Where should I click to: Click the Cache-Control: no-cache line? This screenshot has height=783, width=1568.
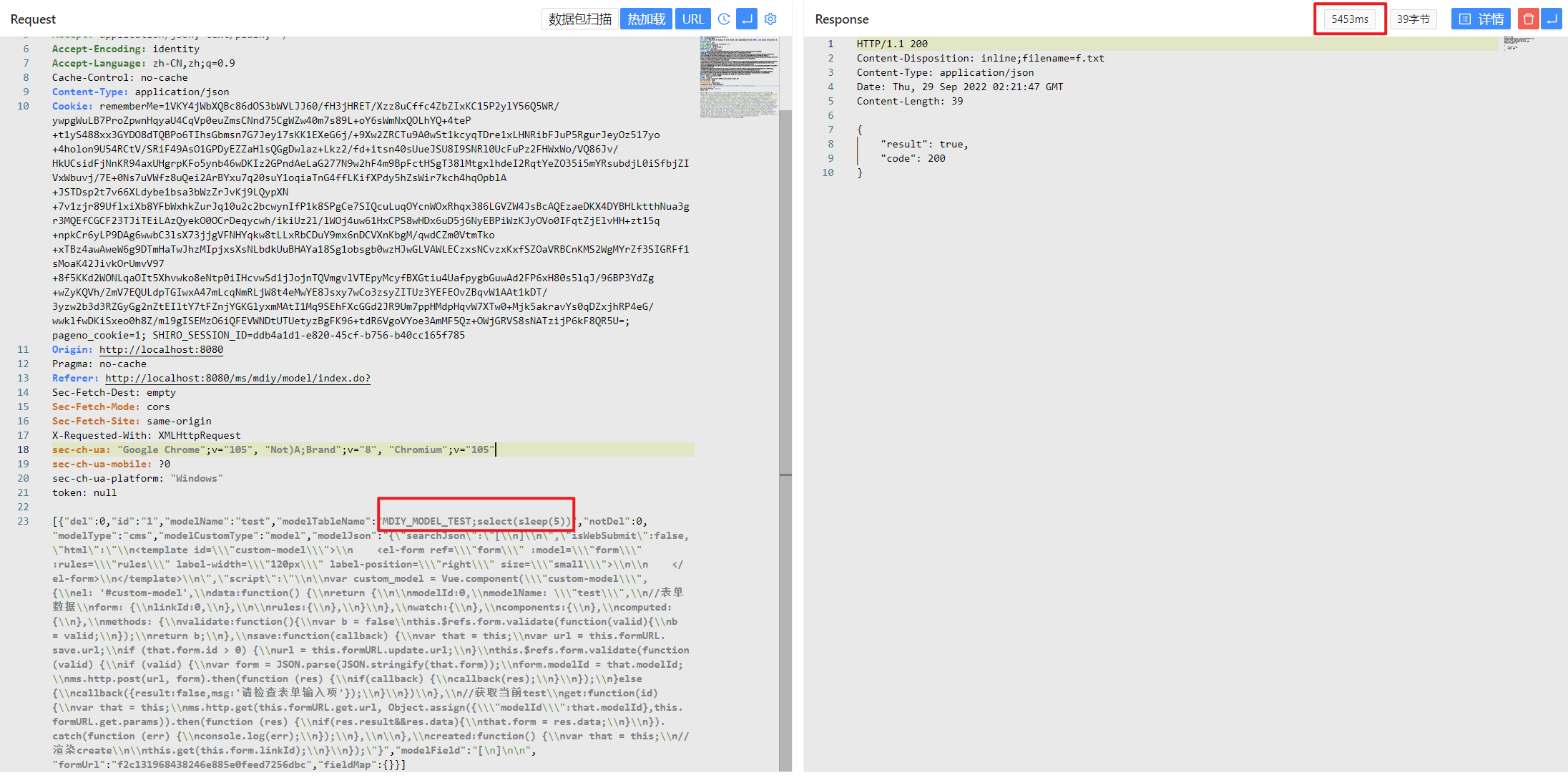[119, 77]
